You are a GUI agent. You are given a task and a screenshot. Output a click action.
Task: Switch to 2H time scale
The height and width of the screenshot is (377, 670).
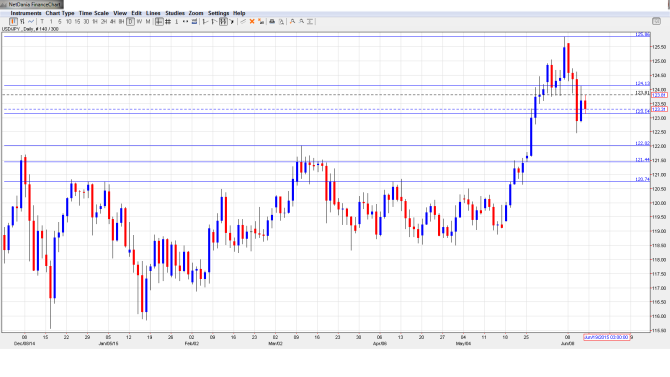(104, 21)
